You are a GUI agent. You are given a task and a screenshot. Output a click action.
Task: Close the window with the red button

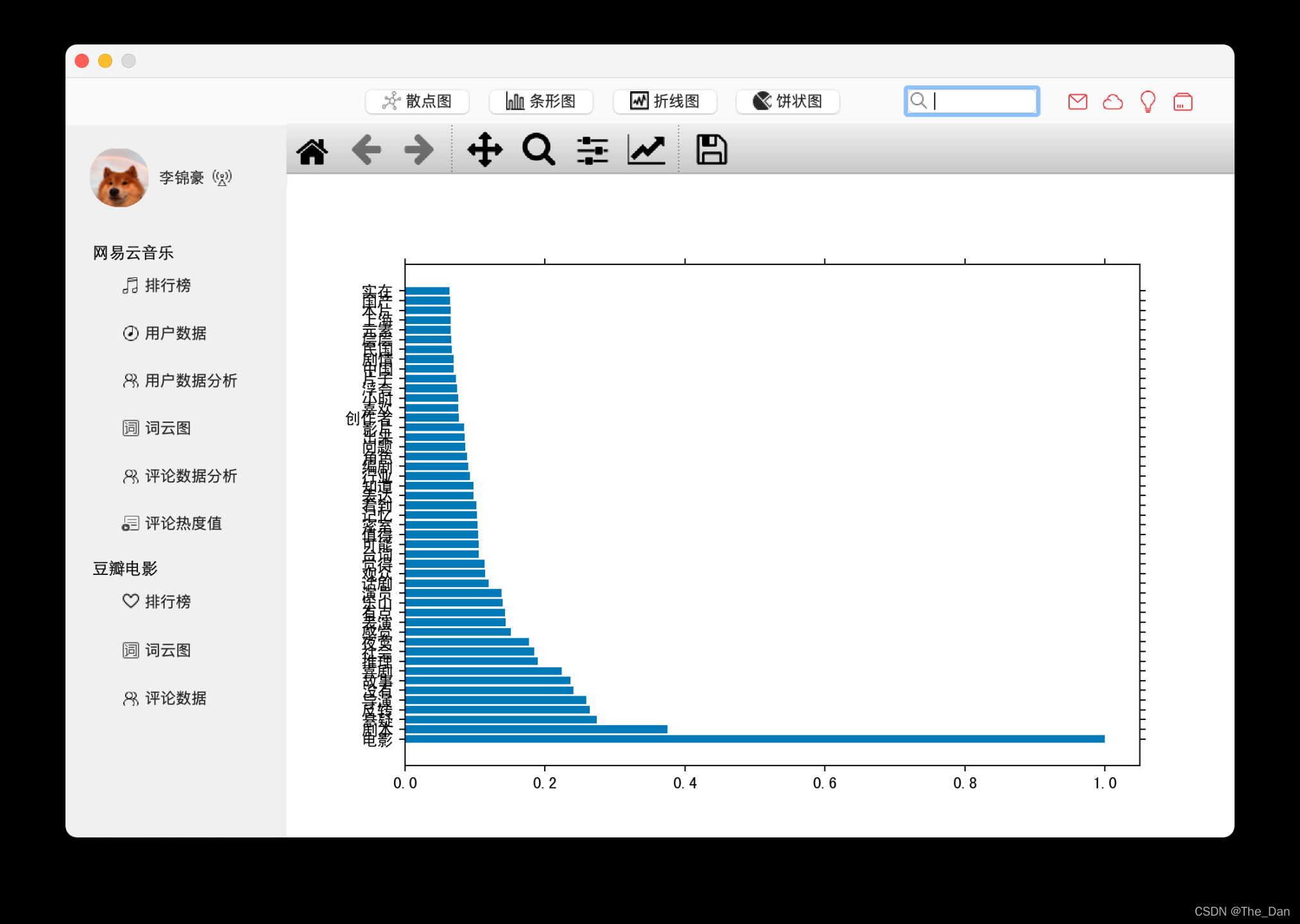[x=82, y=61]
